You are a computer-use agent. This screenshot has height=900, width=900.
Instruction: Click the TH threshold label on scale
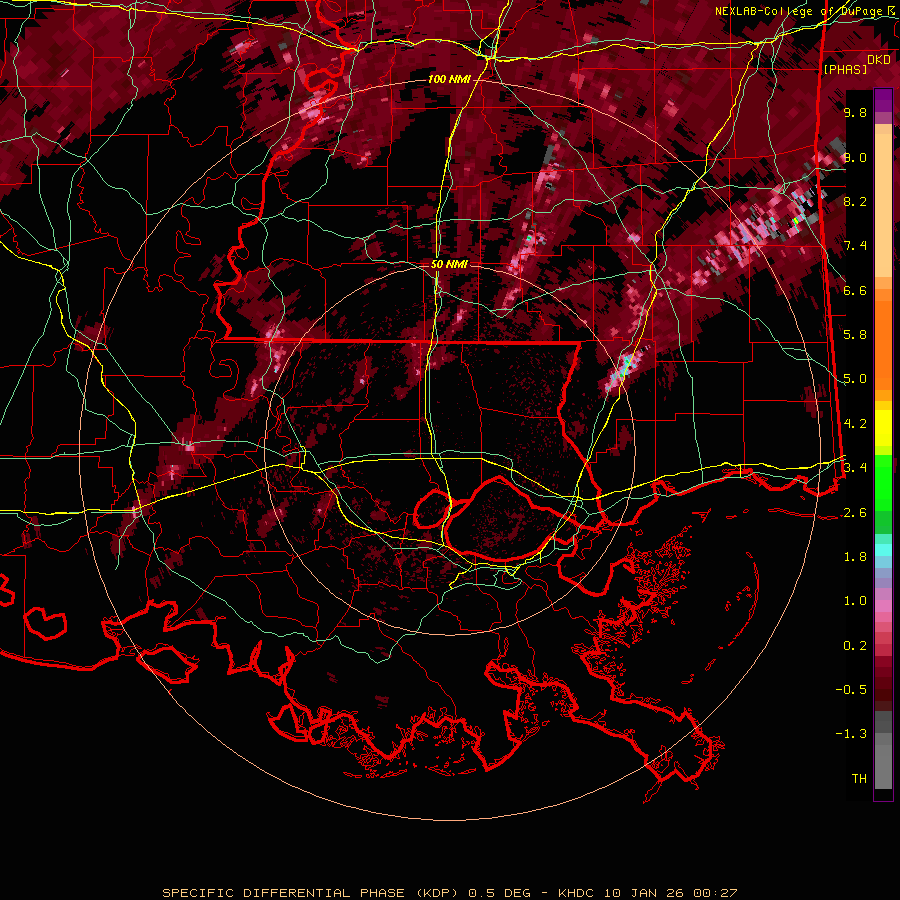point(859,779)
